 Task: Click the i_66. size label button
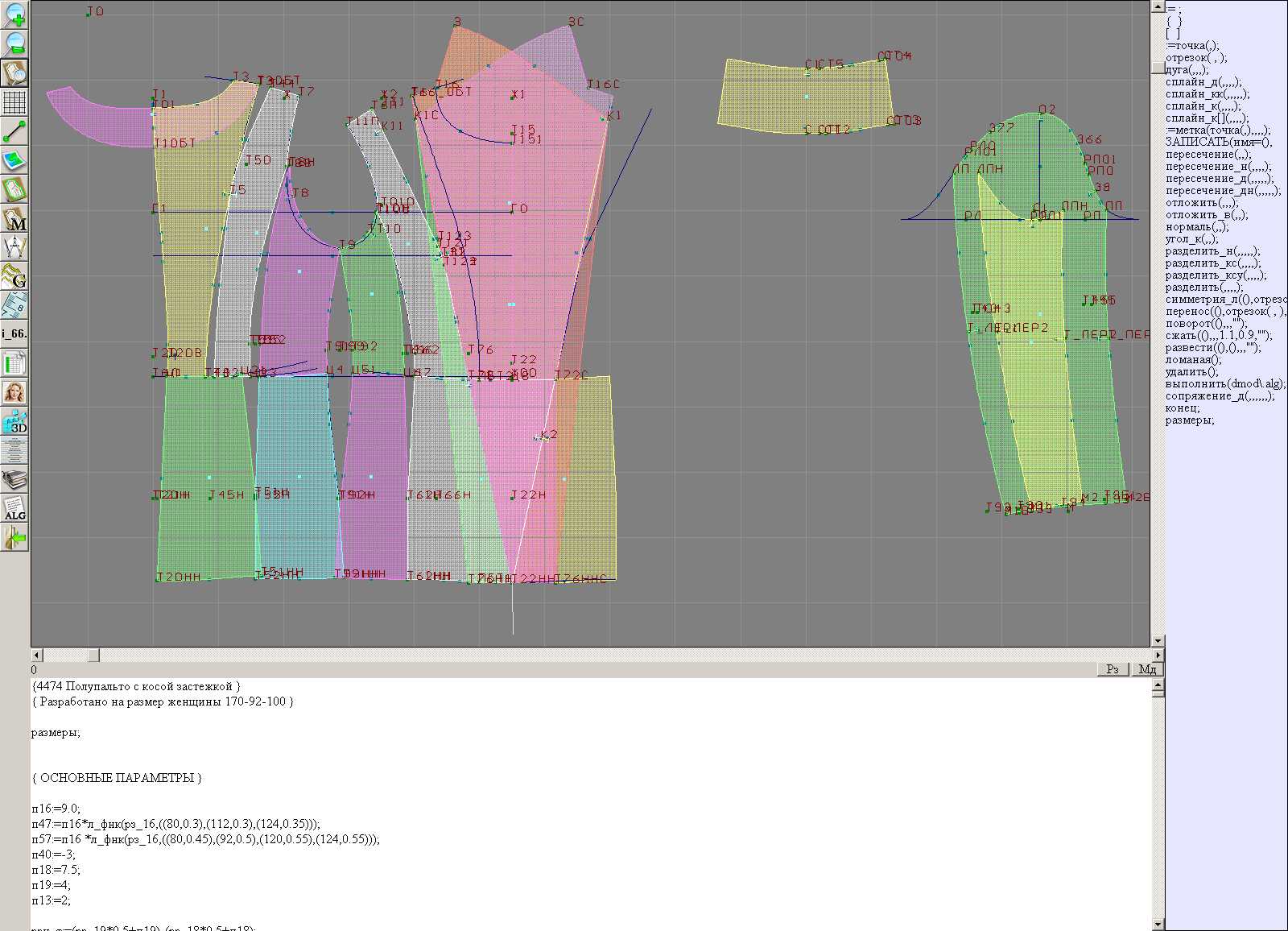point(14,333)
